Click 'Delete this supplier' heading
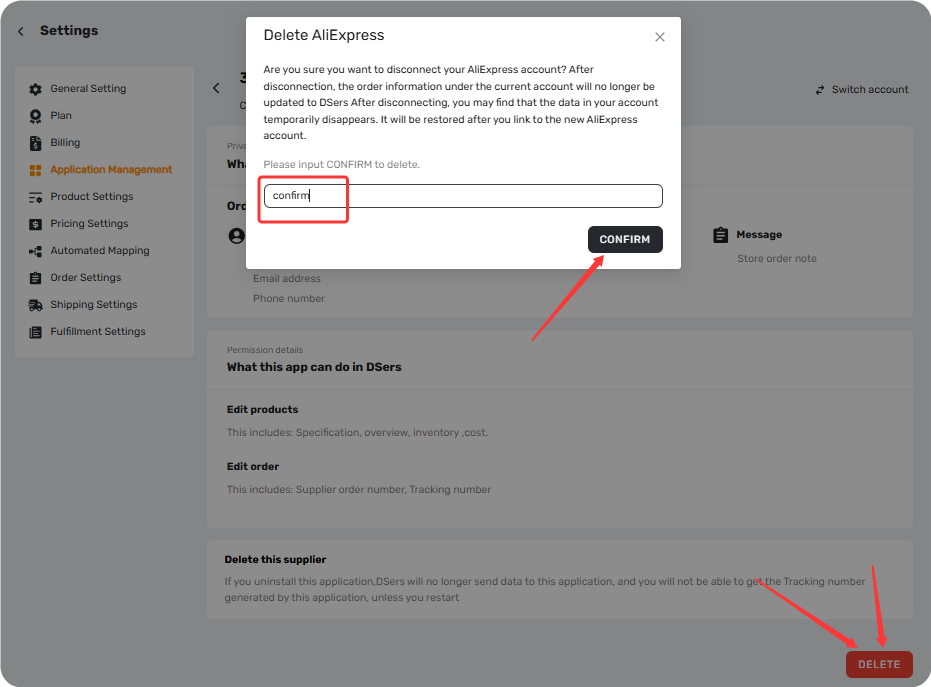 (x=276, y=560)
